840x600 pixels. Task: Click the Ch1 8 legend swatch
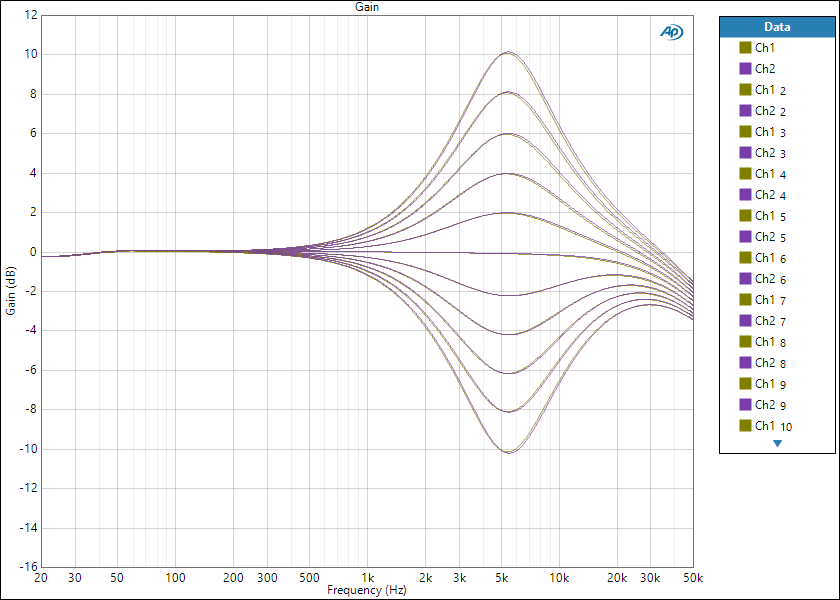point(745,341)
